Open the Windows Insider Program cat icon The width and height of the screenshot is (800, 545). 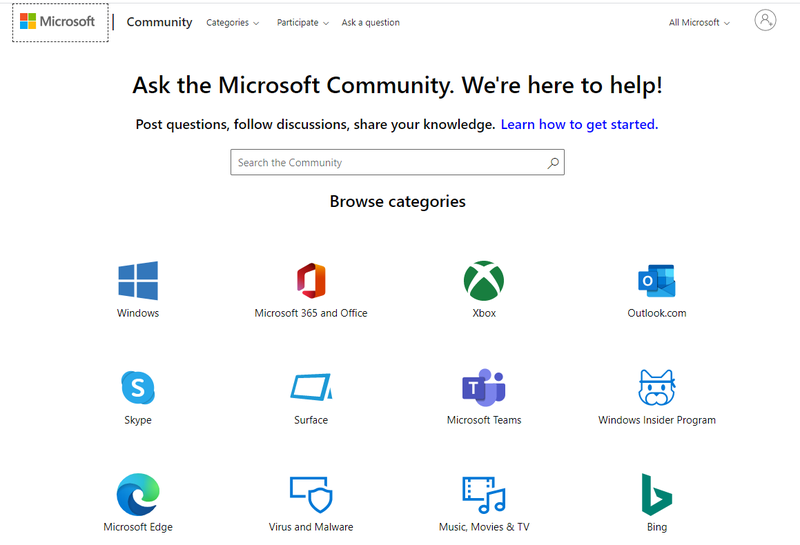[657, 387]
